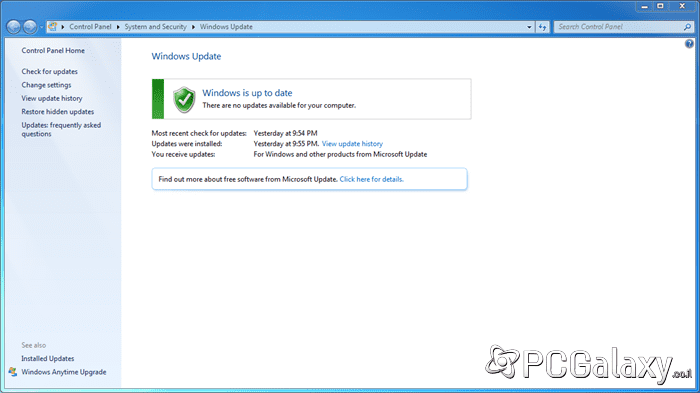Image resolution: width=700 pixels, height=393 pixels.
Task: Open Restore hidden updates
Action: (x=58, y=112)
